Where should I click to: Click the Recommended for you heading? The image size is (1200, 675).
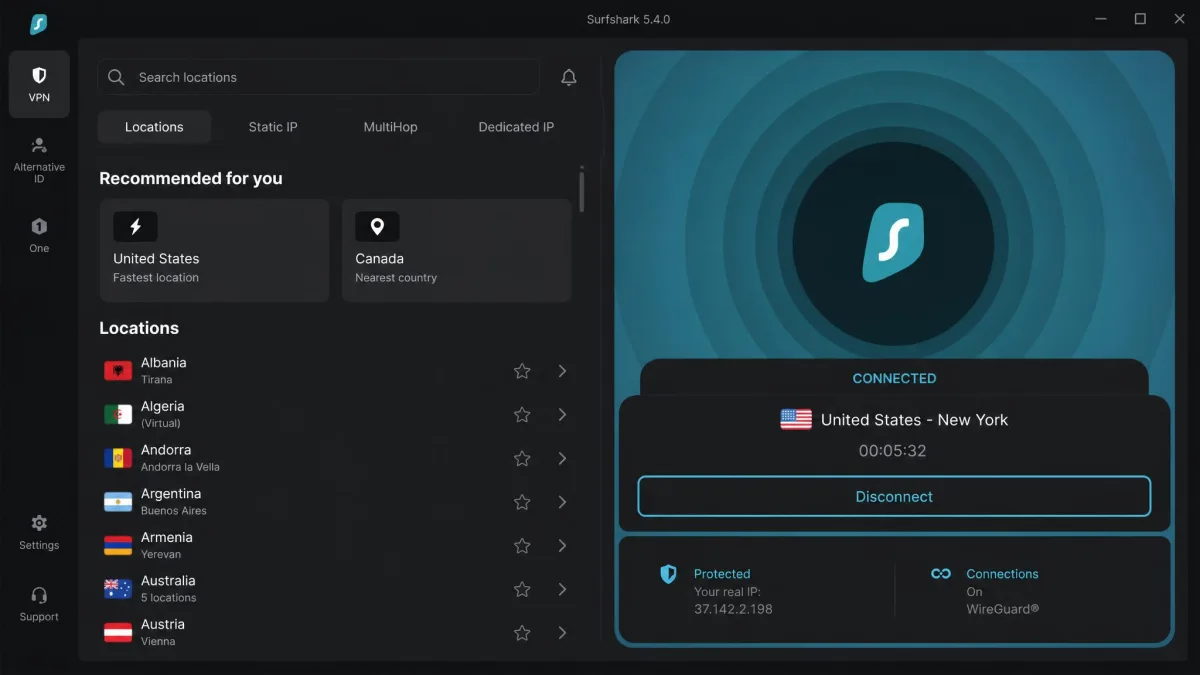pyautogui.click(x=191, y=178)
